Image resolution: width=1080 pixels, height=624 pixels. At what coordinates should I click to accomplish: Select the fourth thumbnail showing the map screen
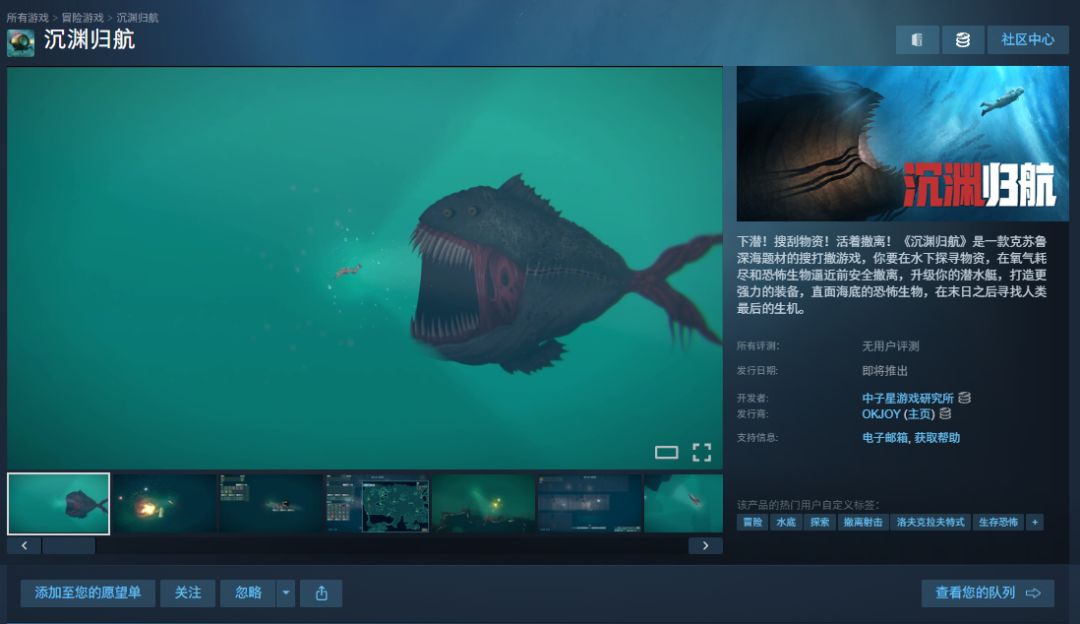pyautogui.click(x=377, y=503)
